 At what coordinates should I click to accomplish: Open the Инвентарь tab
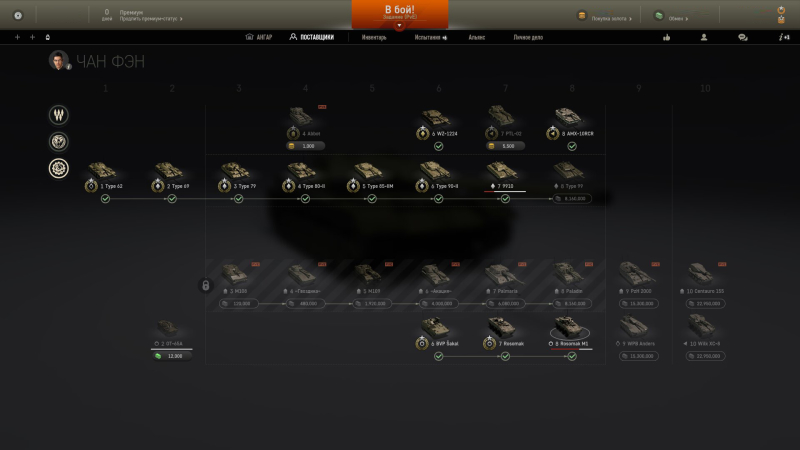pyautogui.click(x=374, y=37)
